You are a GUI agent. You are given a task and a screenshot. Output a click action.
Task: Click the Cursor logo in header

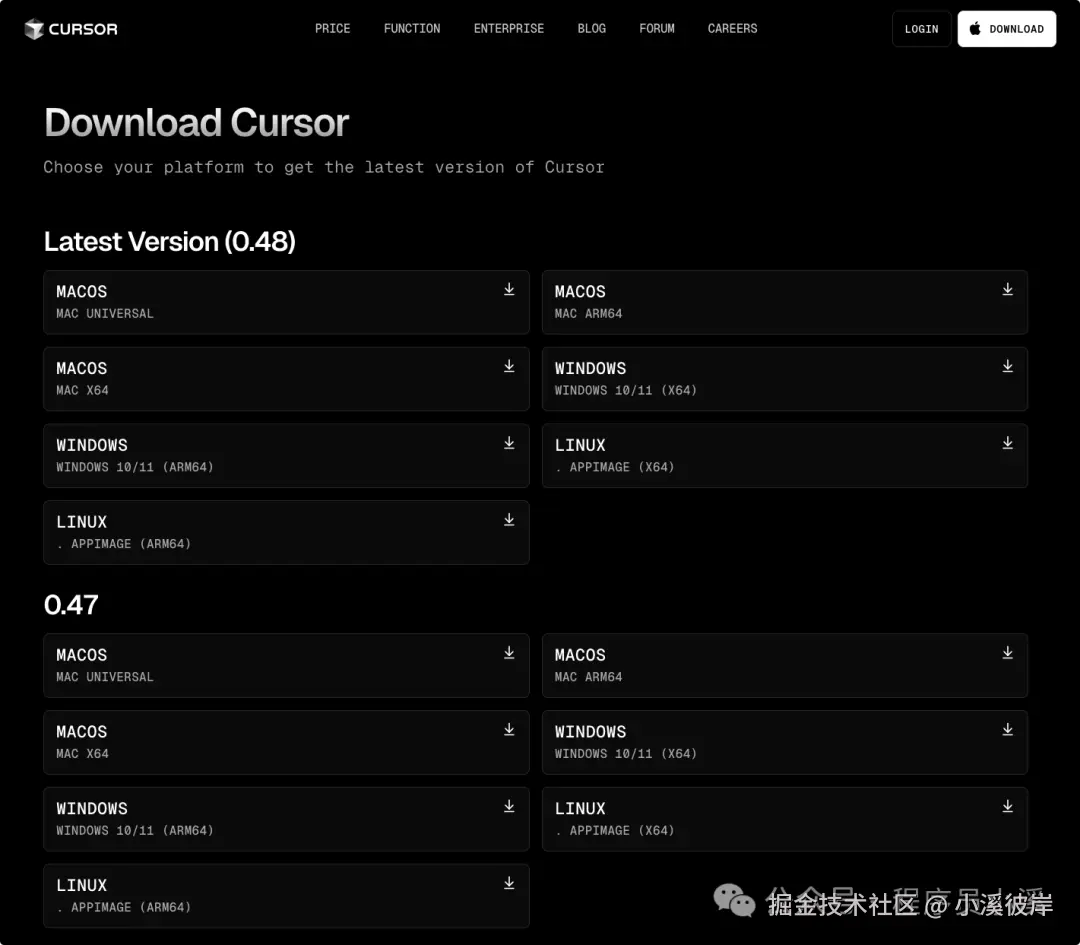(x=71, y=29)
